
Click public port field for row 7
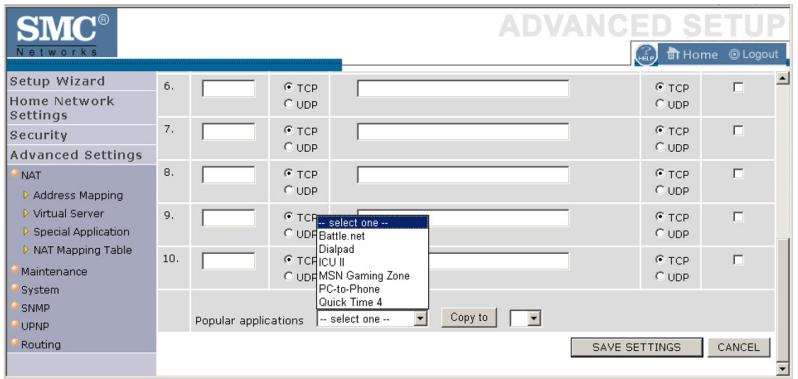pos(463,132)
